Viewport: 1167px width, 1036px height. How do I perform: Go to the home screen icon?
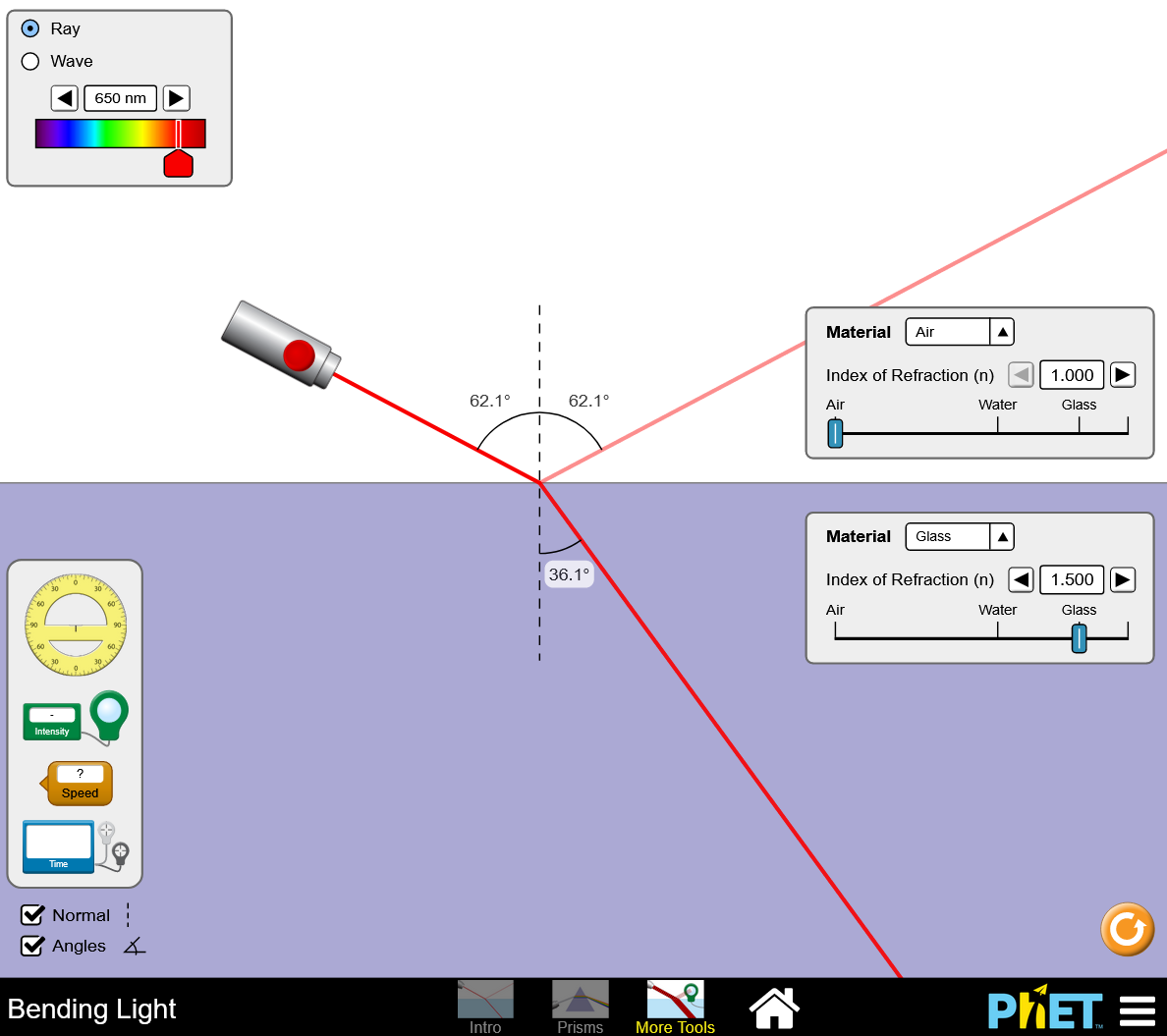(773, 1009)
